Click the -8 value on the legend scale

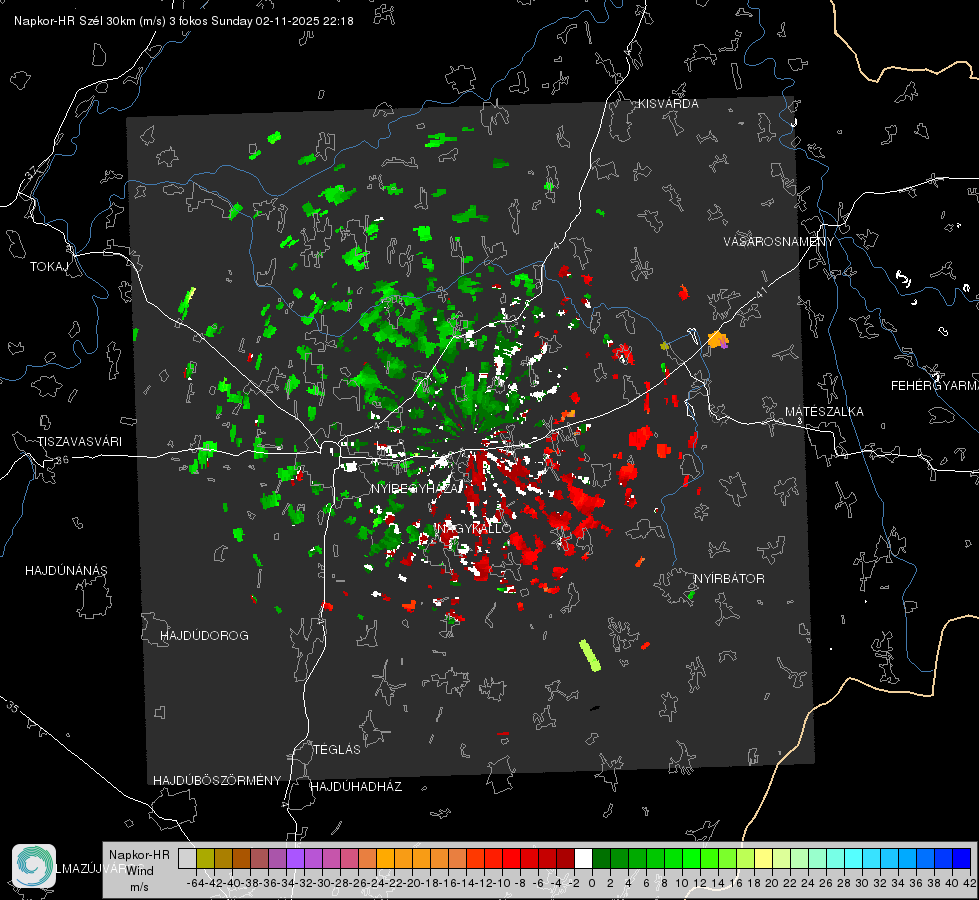pyautogui.click(x=519, y=883)
